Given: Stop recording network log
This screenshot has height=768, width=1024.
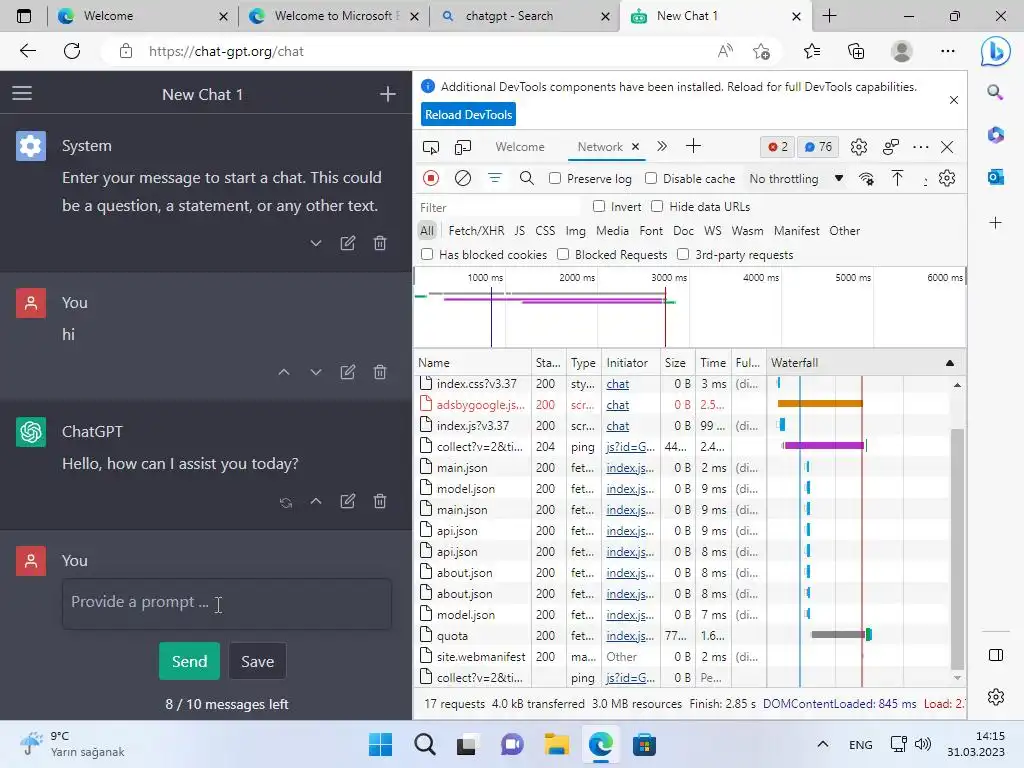Looking at the screenshot, I should pos(431,178).
